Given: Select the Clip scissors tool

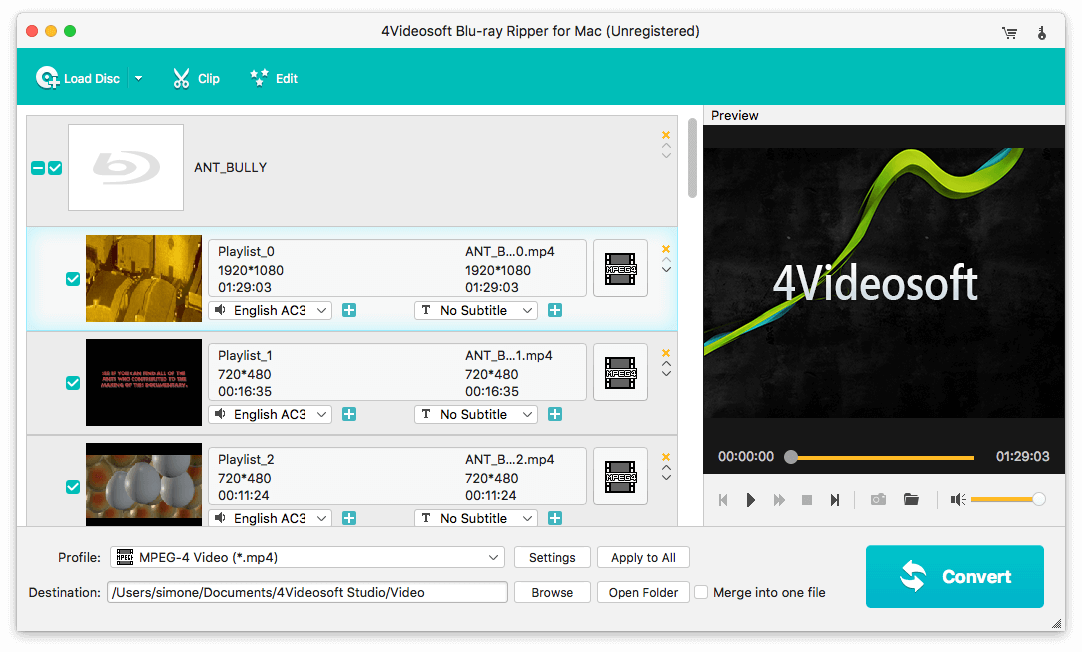Looking at the screenshot, I should click(x=196, y=79).
